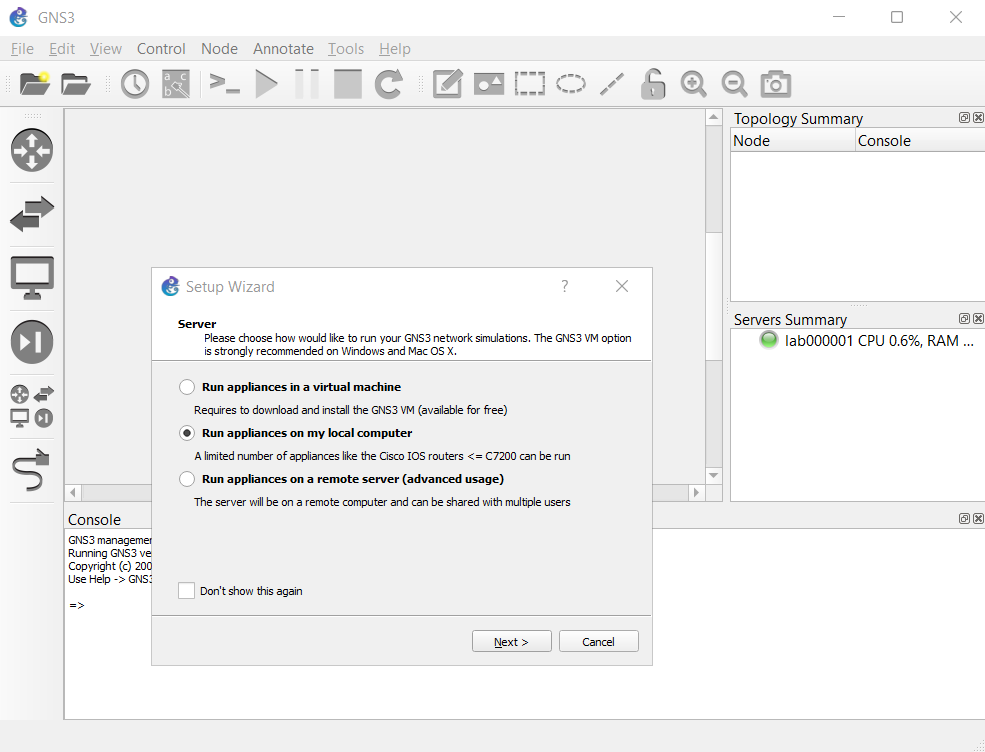Open the Control menu
This screenshot has width=985, height=752.
[x=161, y=49]
